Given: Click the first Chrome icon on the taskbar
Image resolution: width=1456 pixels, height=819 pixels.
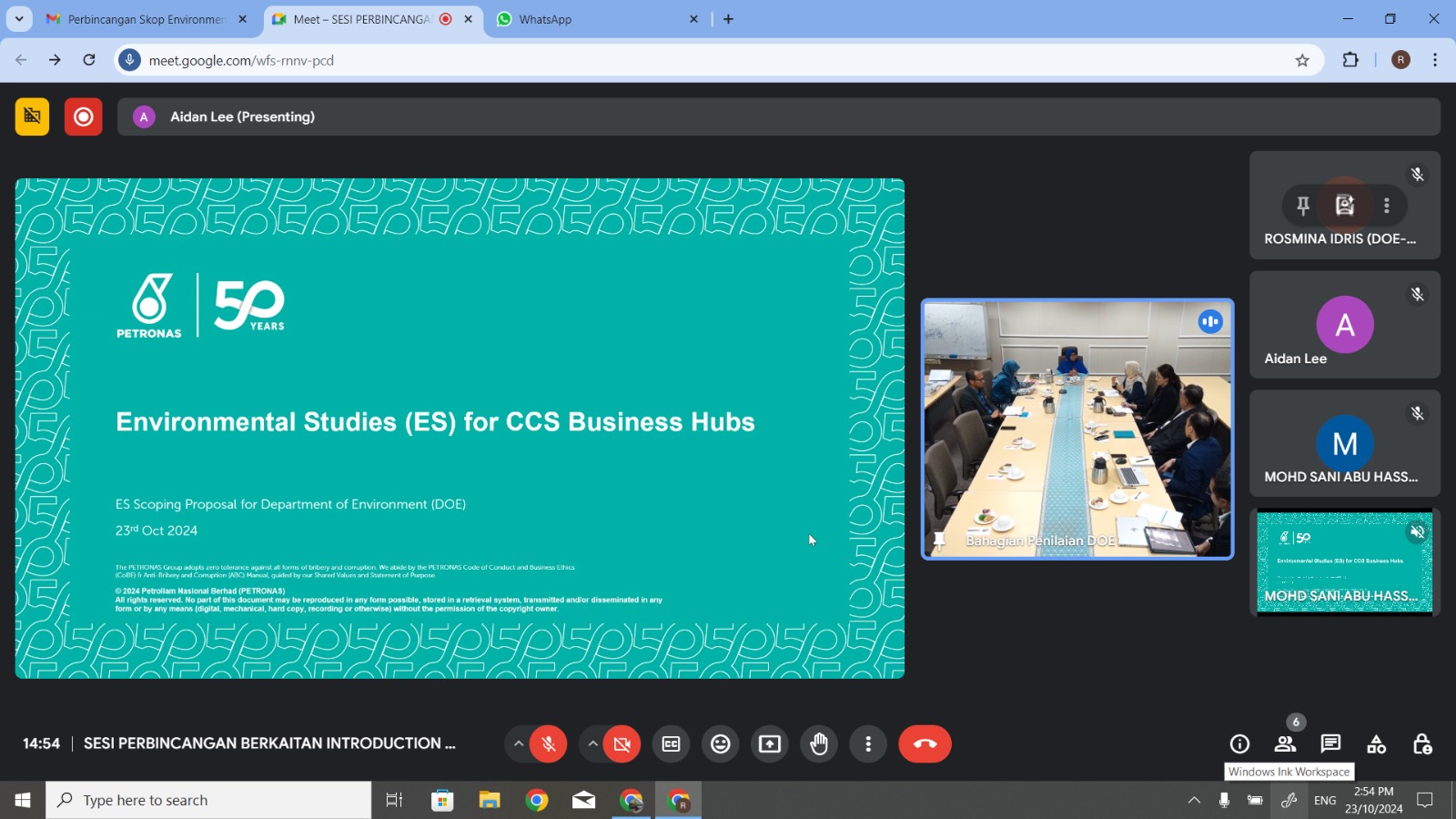Looking at the screenshot, I should (x=537, y=800).
